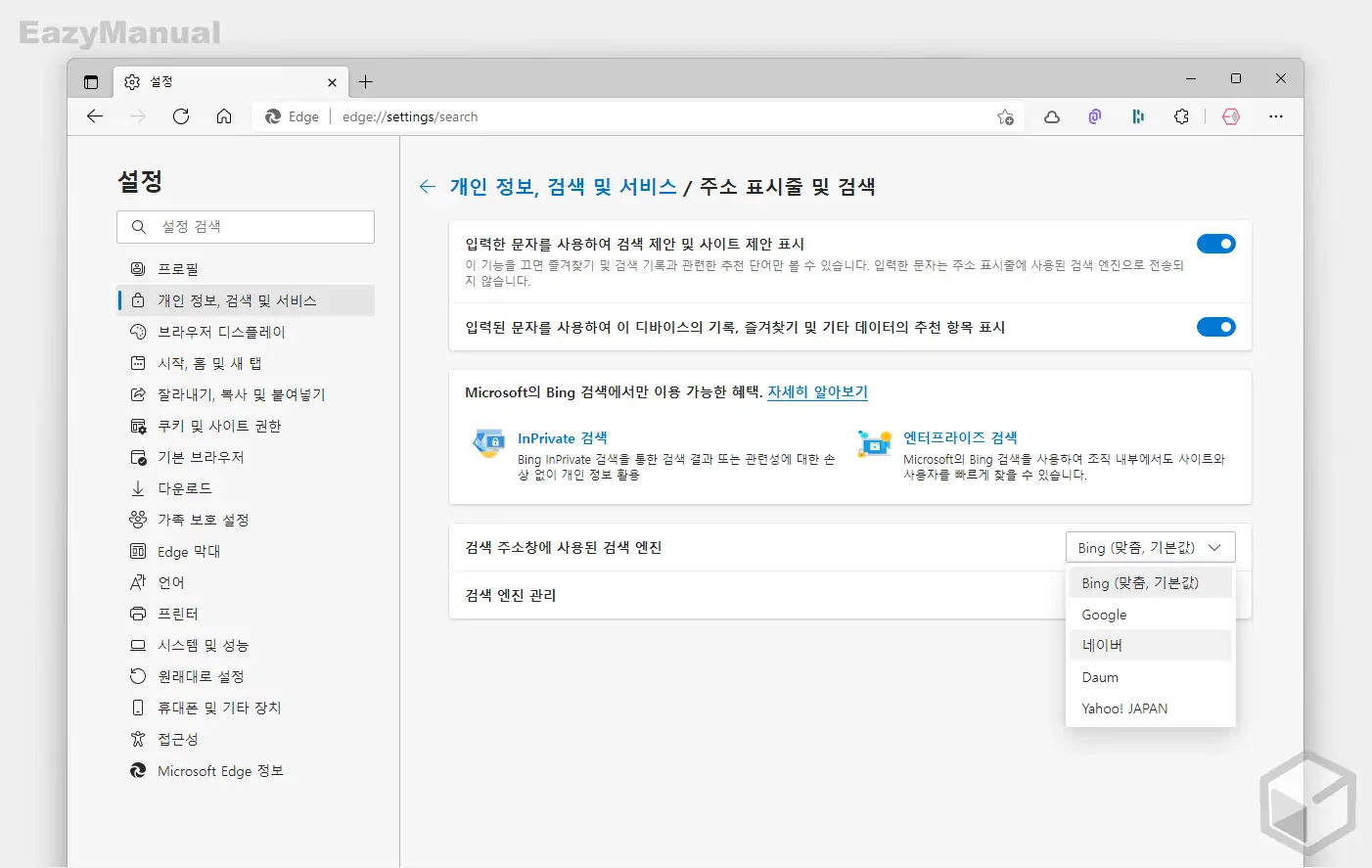Open the Bing (맞춤, 기본값) search engine dropdown
The height and width of the screenshot is (868, 1372).
coord(1150,547)
